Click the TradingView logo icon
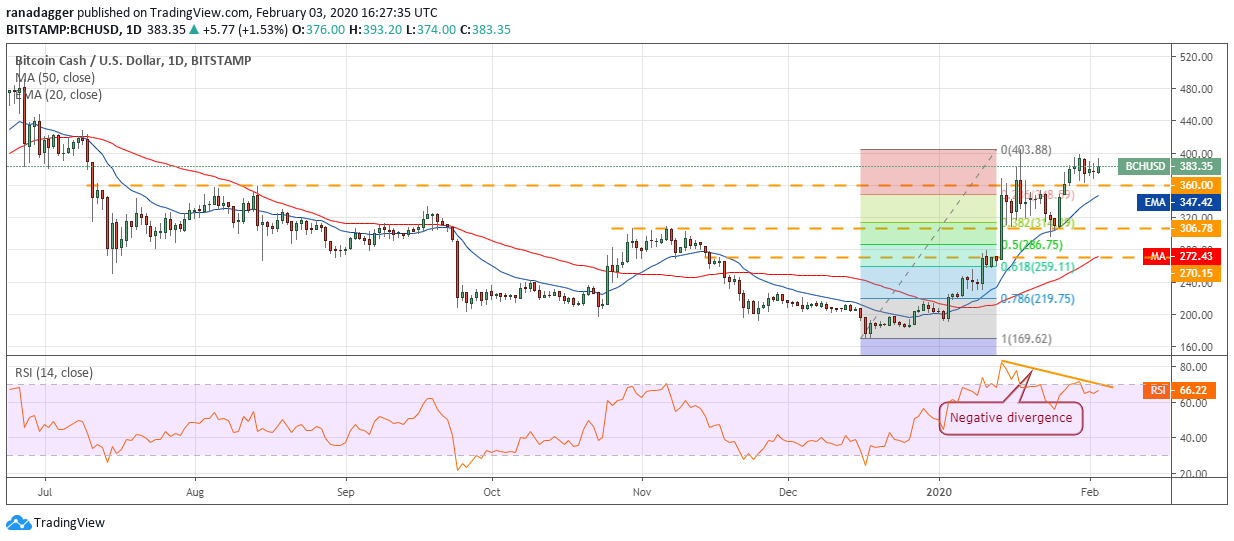Screen dimensions: 1234x541 coord(18,522)
